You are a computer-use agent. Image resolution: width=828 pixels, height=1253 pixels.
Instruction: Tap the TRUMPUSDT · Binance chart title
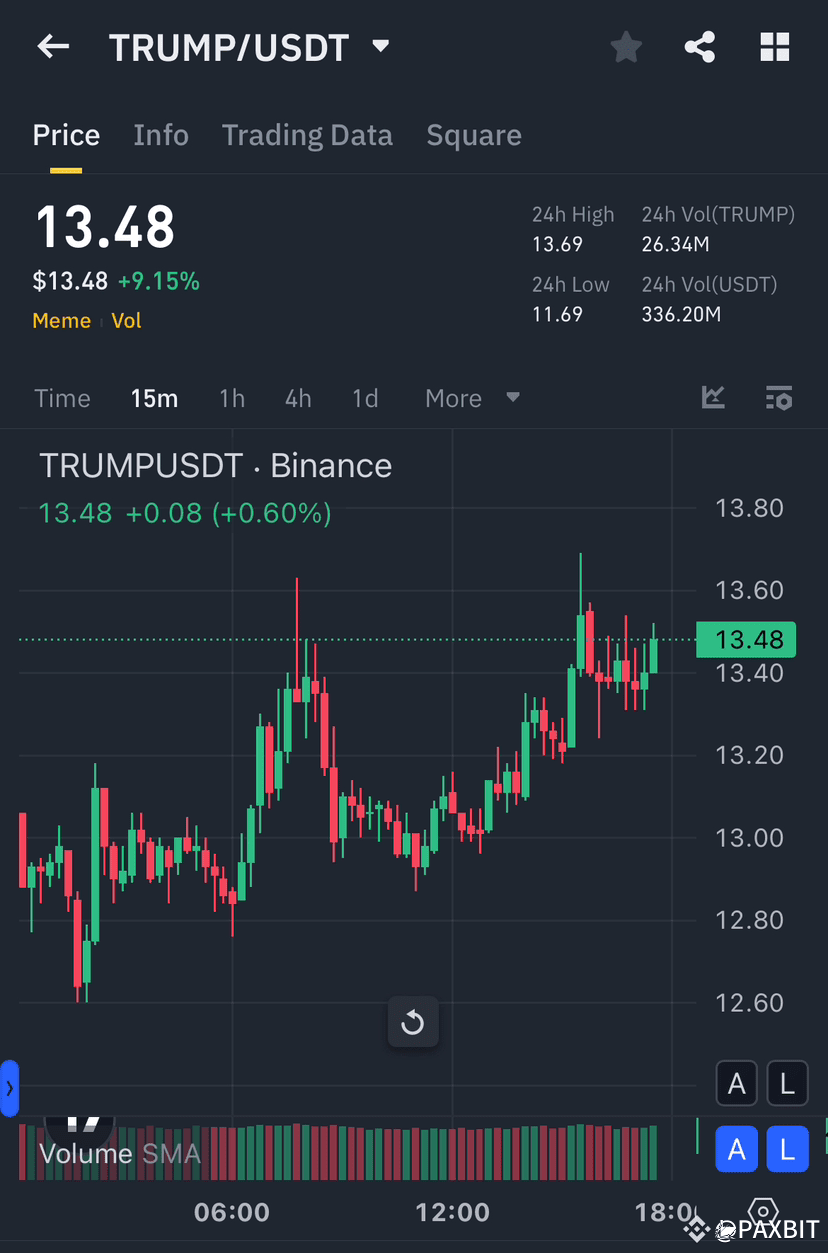click(215, 466)
